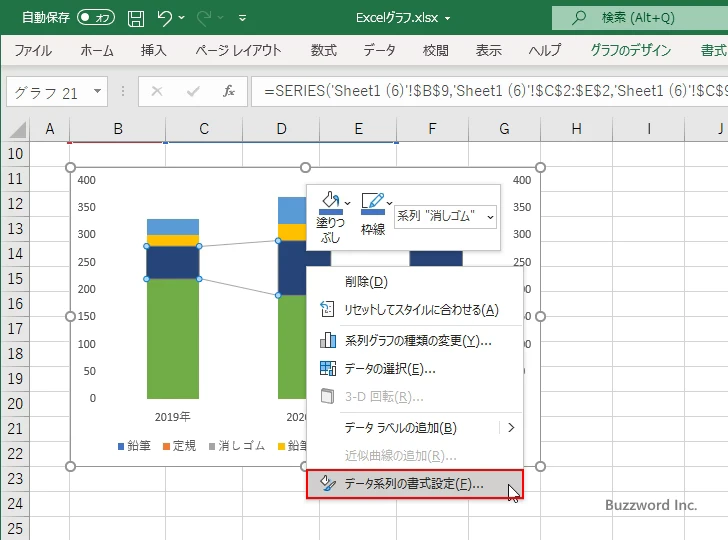
Task: Click the yellow bar segment for 2019年
Action: pos(173,241)
